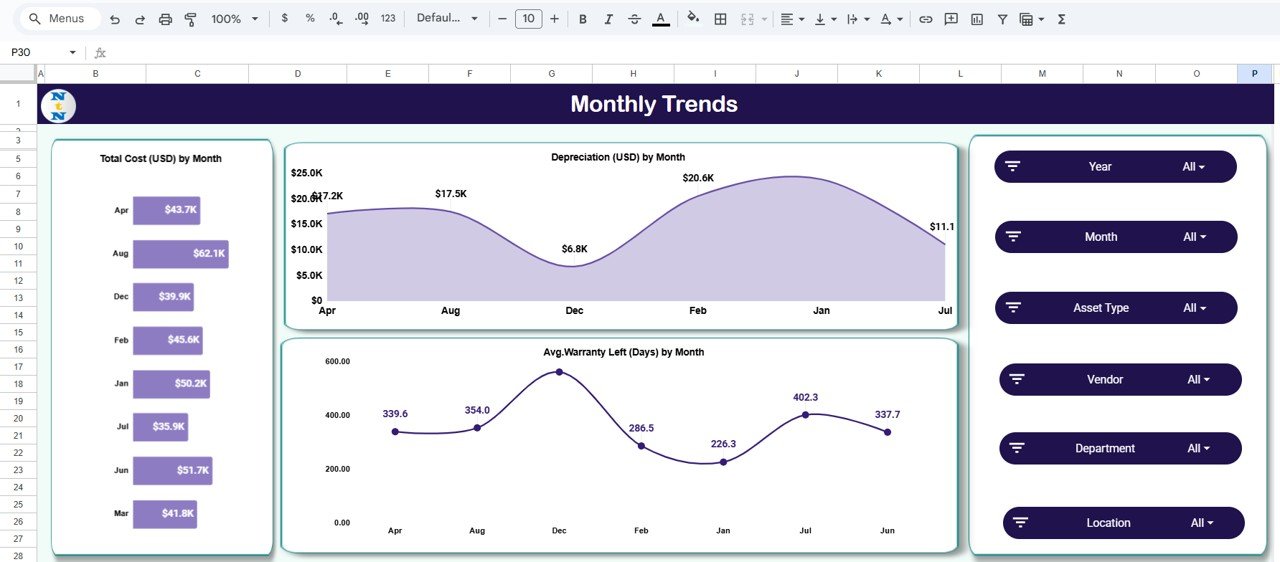Click the font size input field
1280x562 pixels.
(528, 19)
